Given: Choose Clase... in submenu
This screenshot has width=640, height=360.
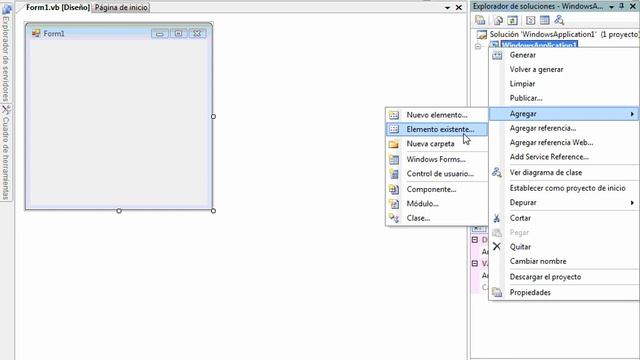Looking at the screenshot, I should pyautogui.click(x=437, y=218).
